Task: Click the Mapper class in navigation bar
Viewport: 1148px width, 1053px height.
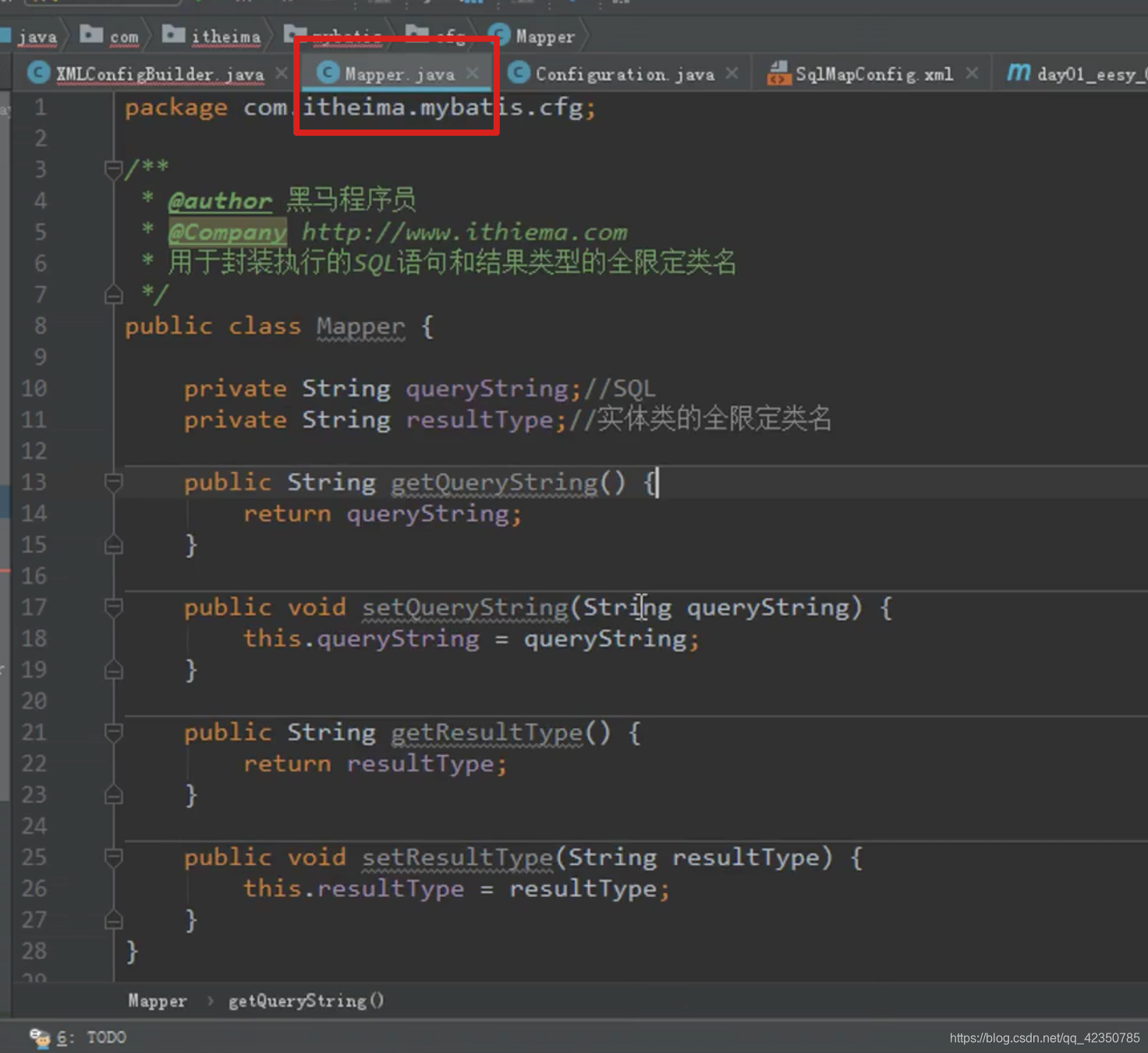Action: tap(533, 36)
